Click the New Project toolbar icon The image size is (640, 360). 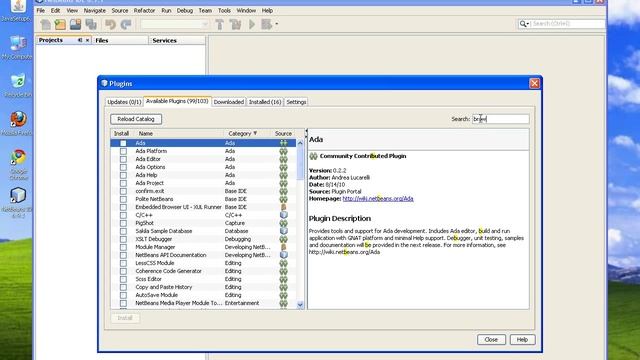tap(60, 24)
